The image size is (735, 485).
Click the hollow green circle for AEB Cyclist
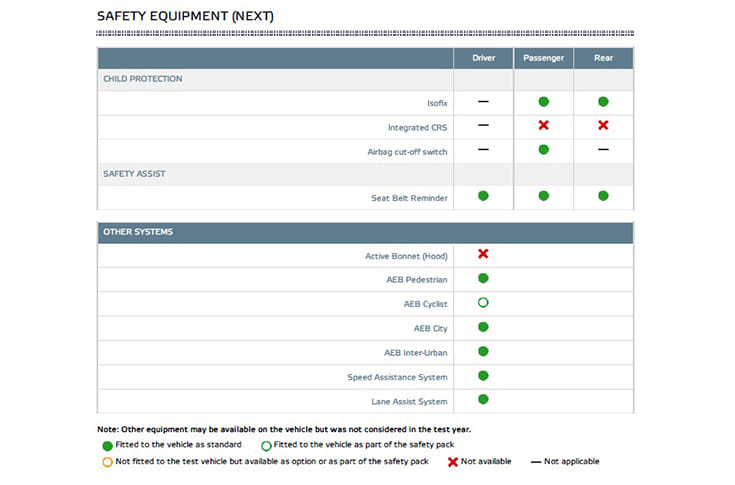(x=483, y=303)
